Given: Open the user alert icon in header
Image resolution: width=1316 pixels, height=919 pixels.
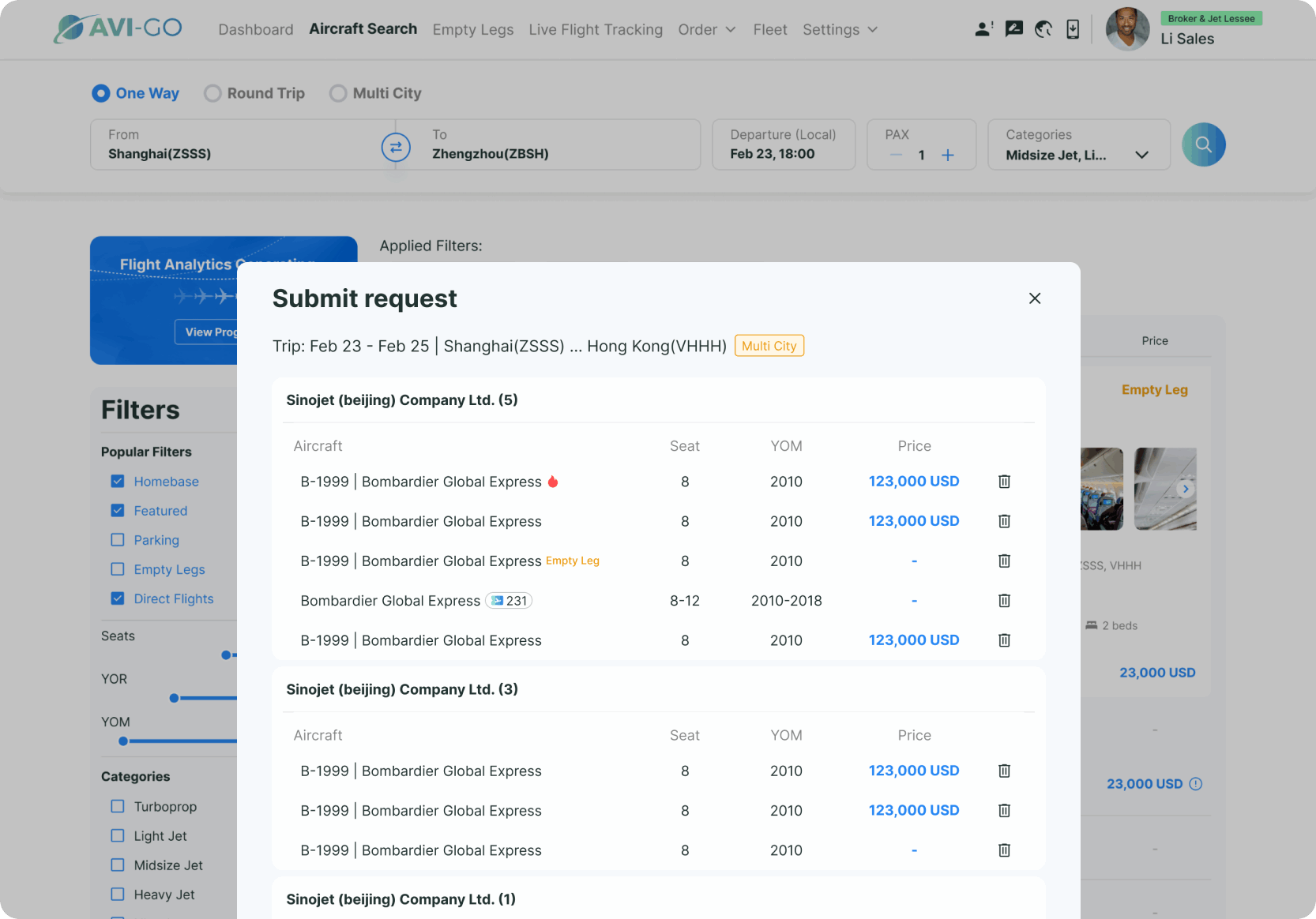Looking at the screenshot, I should coord(983,29).
